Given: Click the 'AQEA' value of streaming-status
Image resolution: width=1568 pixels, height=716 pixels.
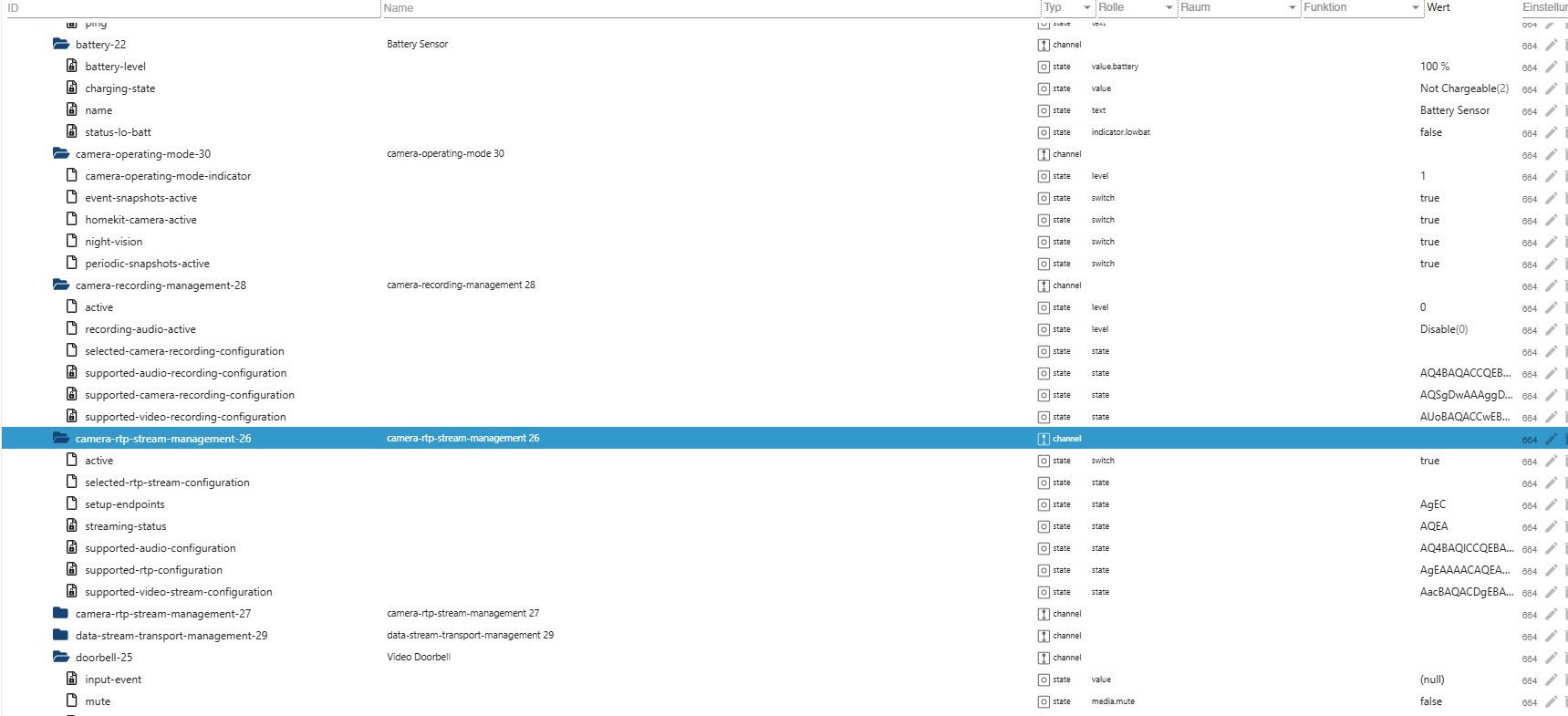Looking at the screenshot, I should point(1434,526).
